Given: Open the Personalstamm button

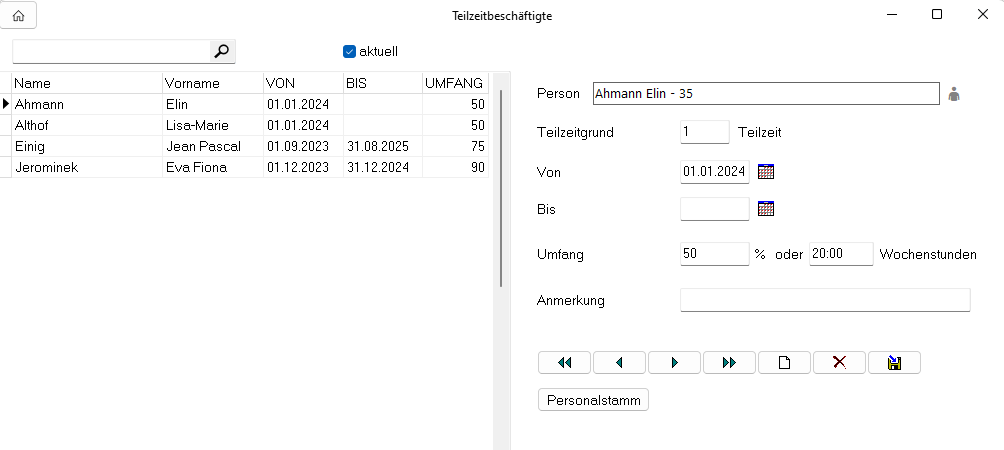Looking at the screenshot, I should point(594,400).
